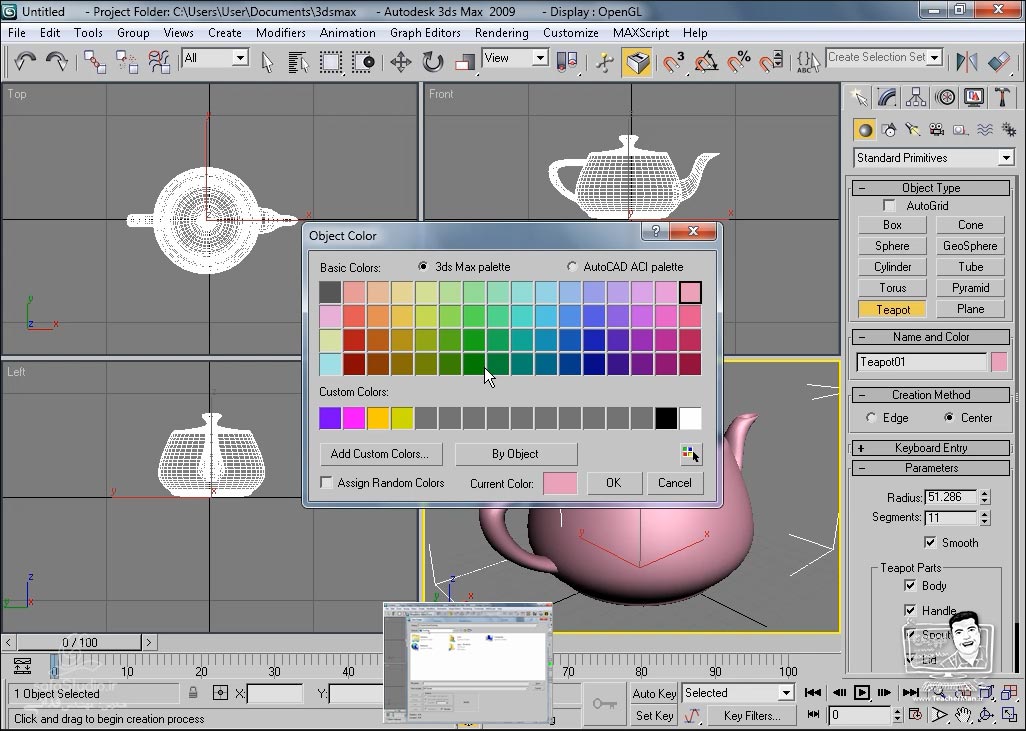Collapse the Name and Color rollout
Screen dimensions: 1026x731
(930, 337)
